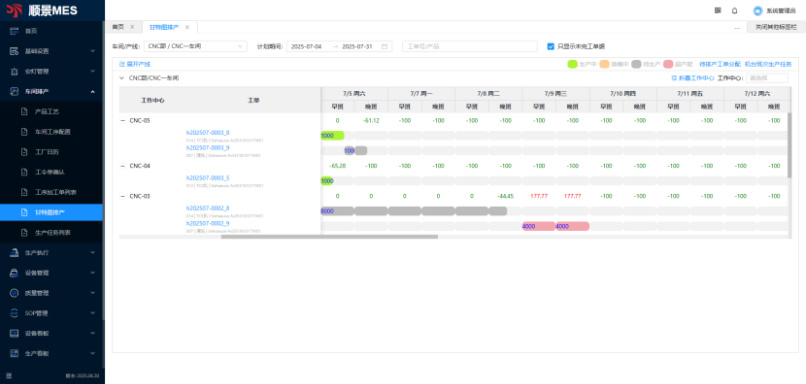Viewport: 806px width, 384px height.
Task: Click the 待排产工单分配 link
Action: [x=720, y=64]
